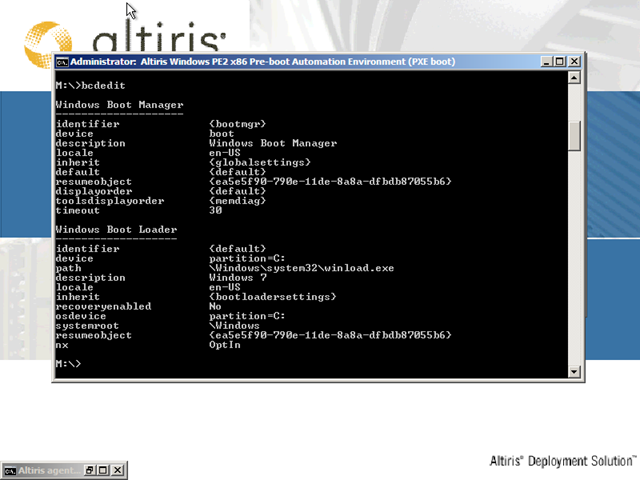
Task: Click the nx value 'OptIn'
Action: click(225, 345)
